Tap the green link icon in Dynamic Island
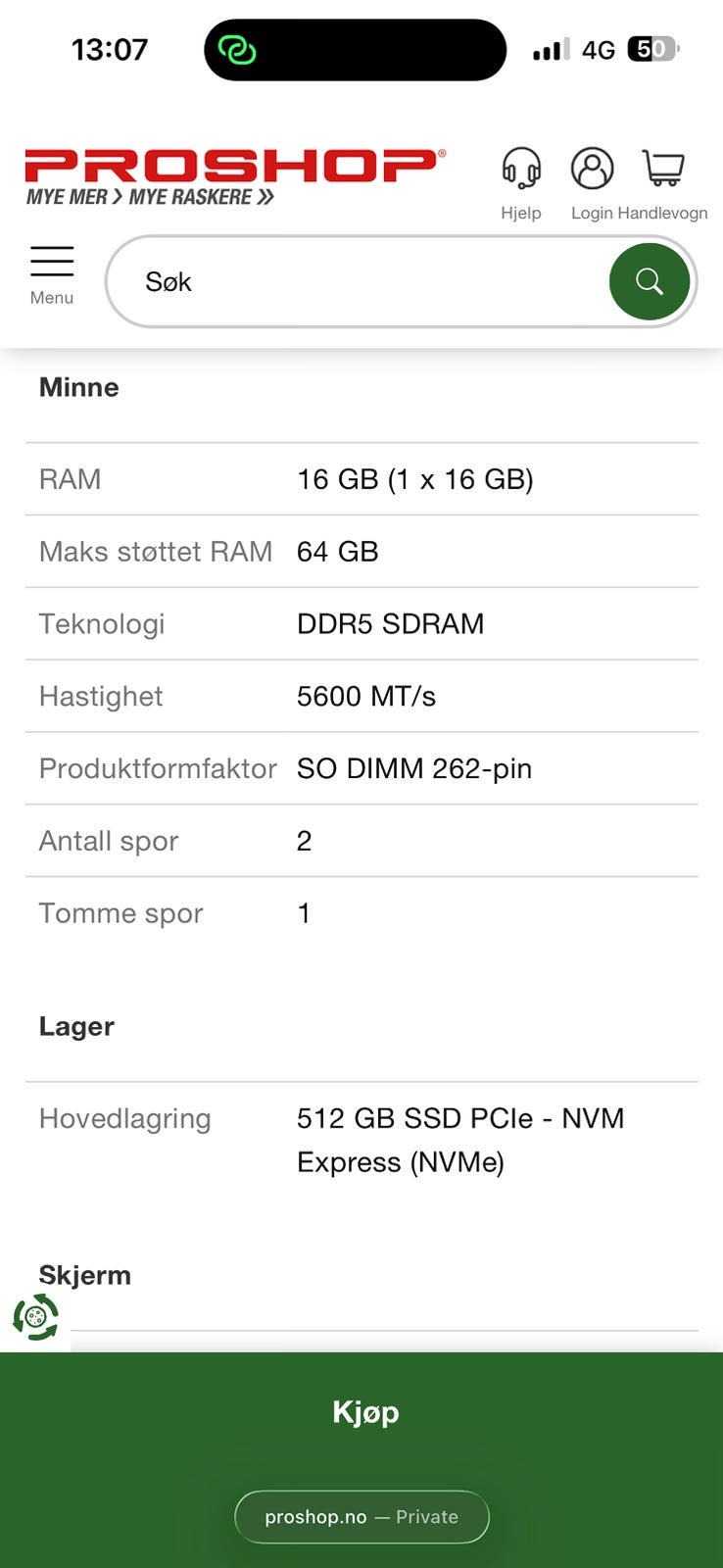 point(237,50)
